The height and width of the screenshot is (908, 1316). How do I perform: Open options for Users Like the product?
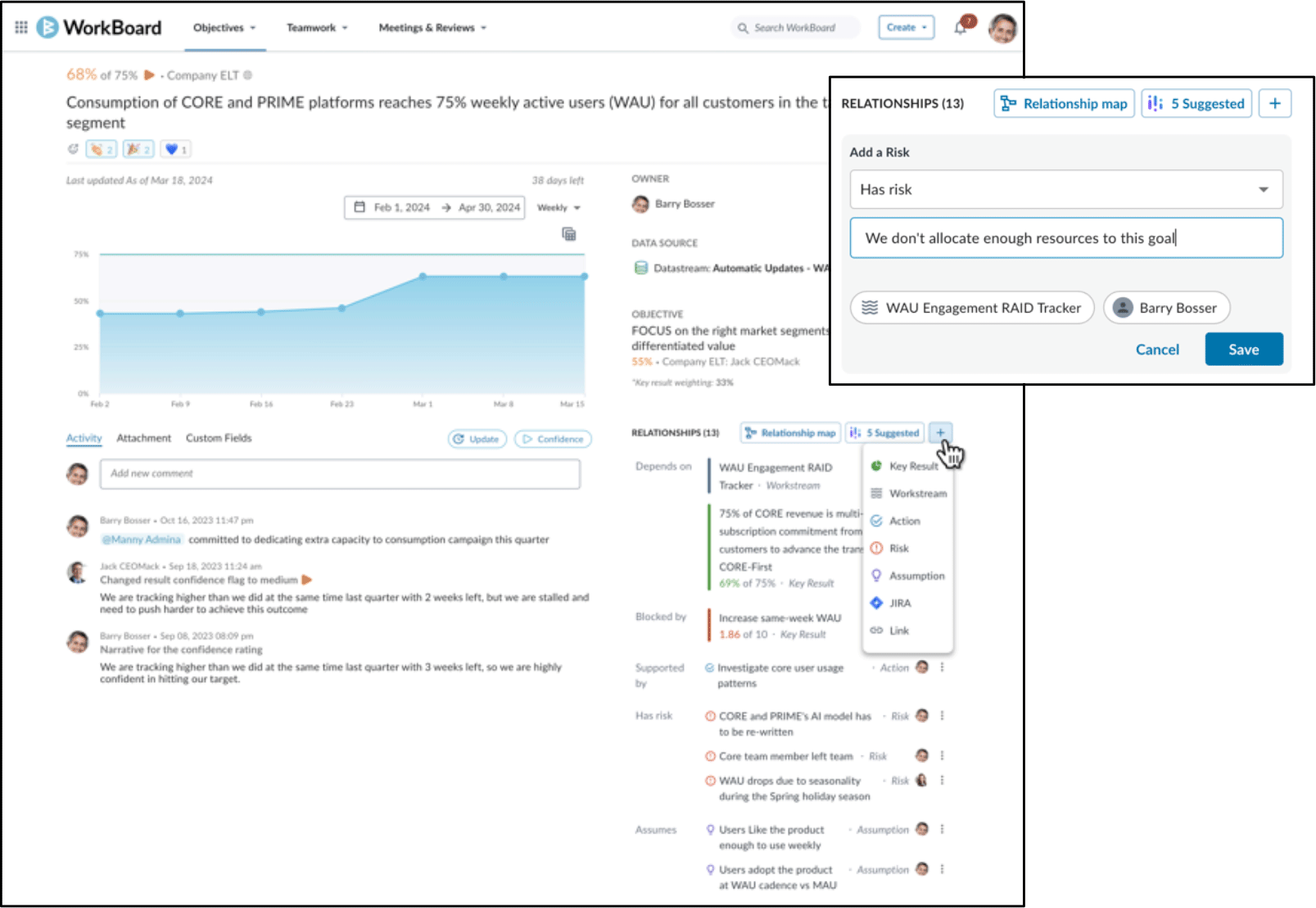(x=942, y=829)
